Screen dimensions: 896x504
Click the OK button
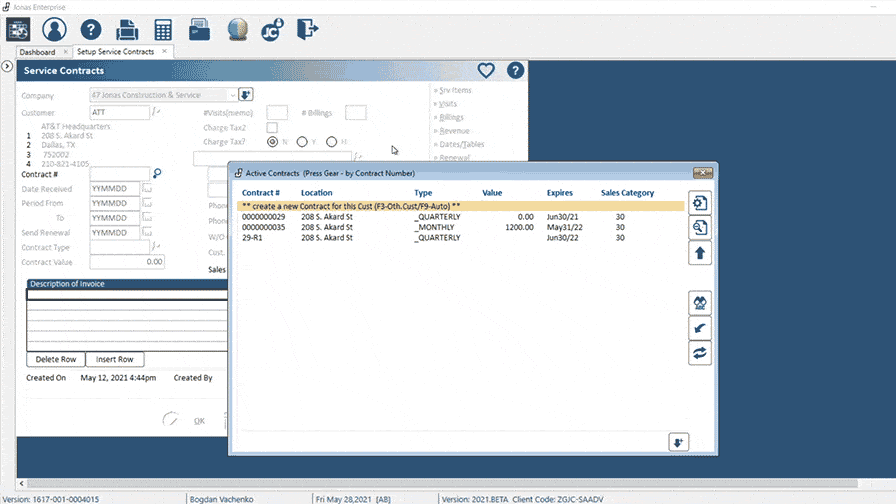tap(199, 421)
